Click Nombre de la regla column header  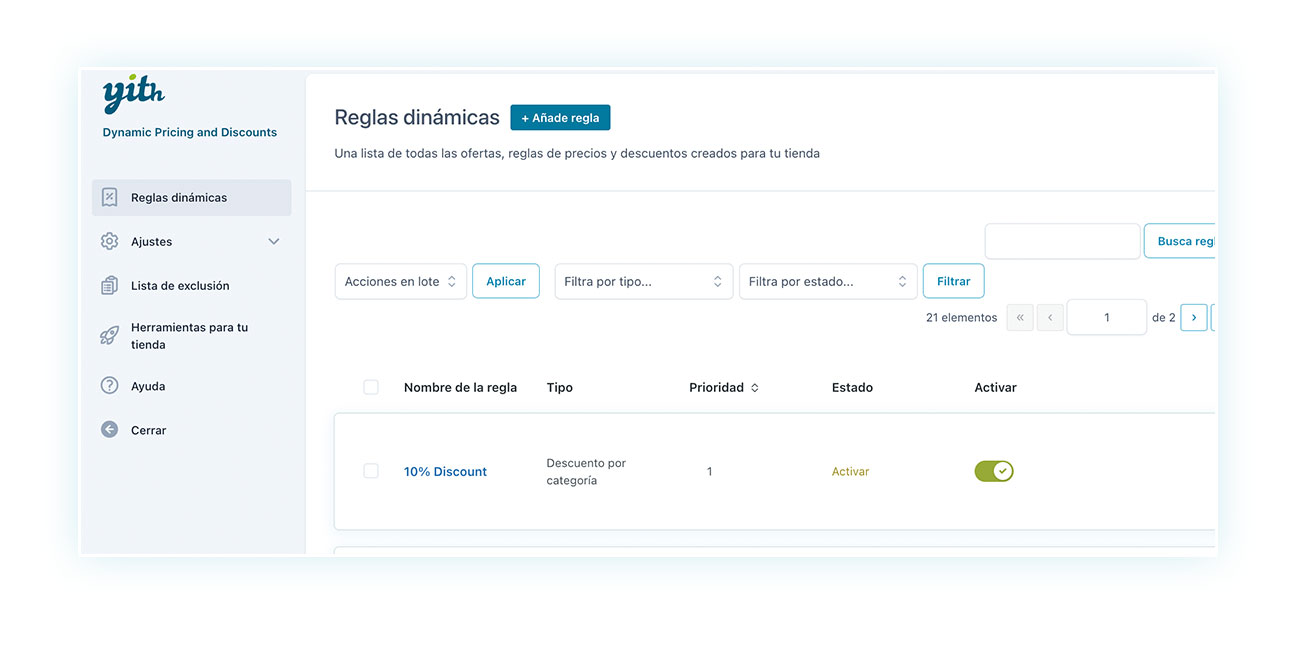(x=460, y=387)
